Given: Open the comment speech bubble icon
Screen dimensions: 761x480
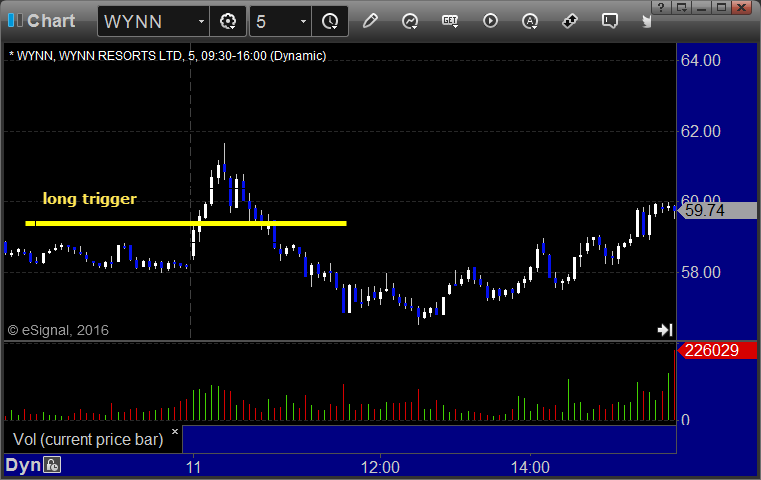Looking at the screenshot, I should (x=610, y=21).
